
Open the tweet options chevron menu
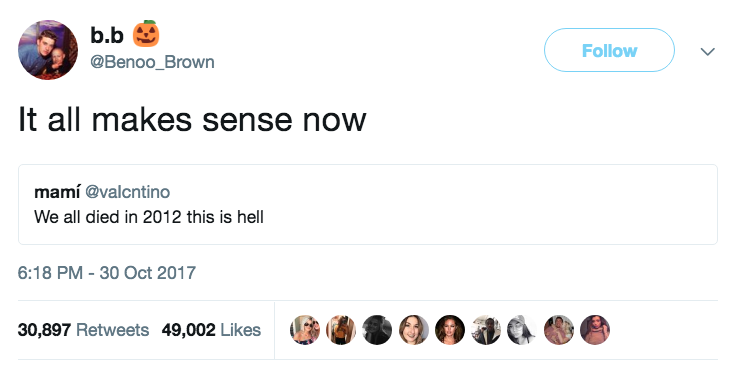pyautogui.click(x=707, y=51)
